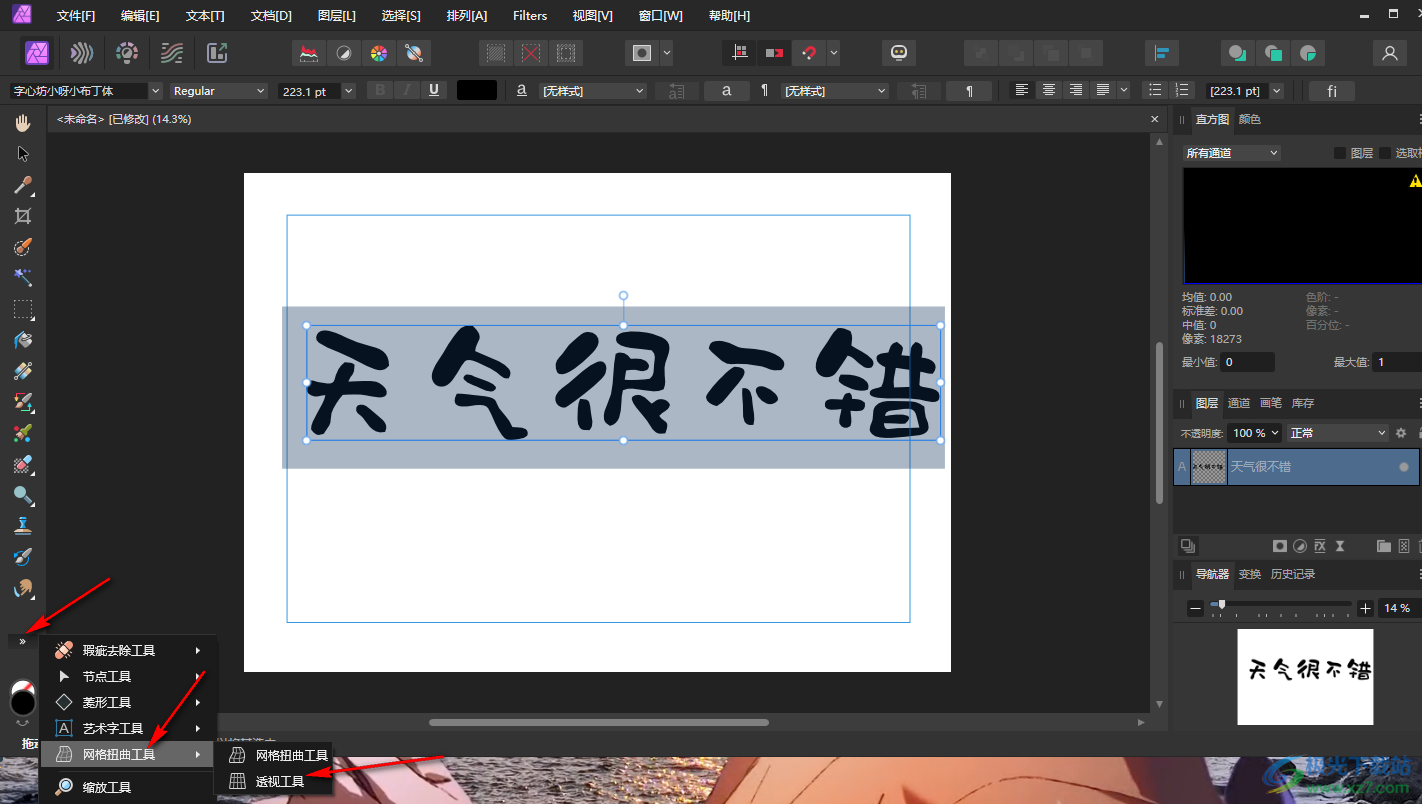This screenshot has height=804, width=1422.
Task: Expand the 所有通道 channel dropdown
Action: click(1231, 153)
